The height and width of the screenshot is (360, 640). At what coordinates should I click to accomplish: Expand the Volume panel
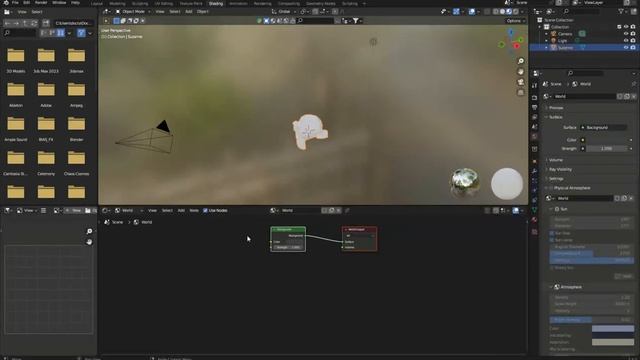tap(555, 160)
